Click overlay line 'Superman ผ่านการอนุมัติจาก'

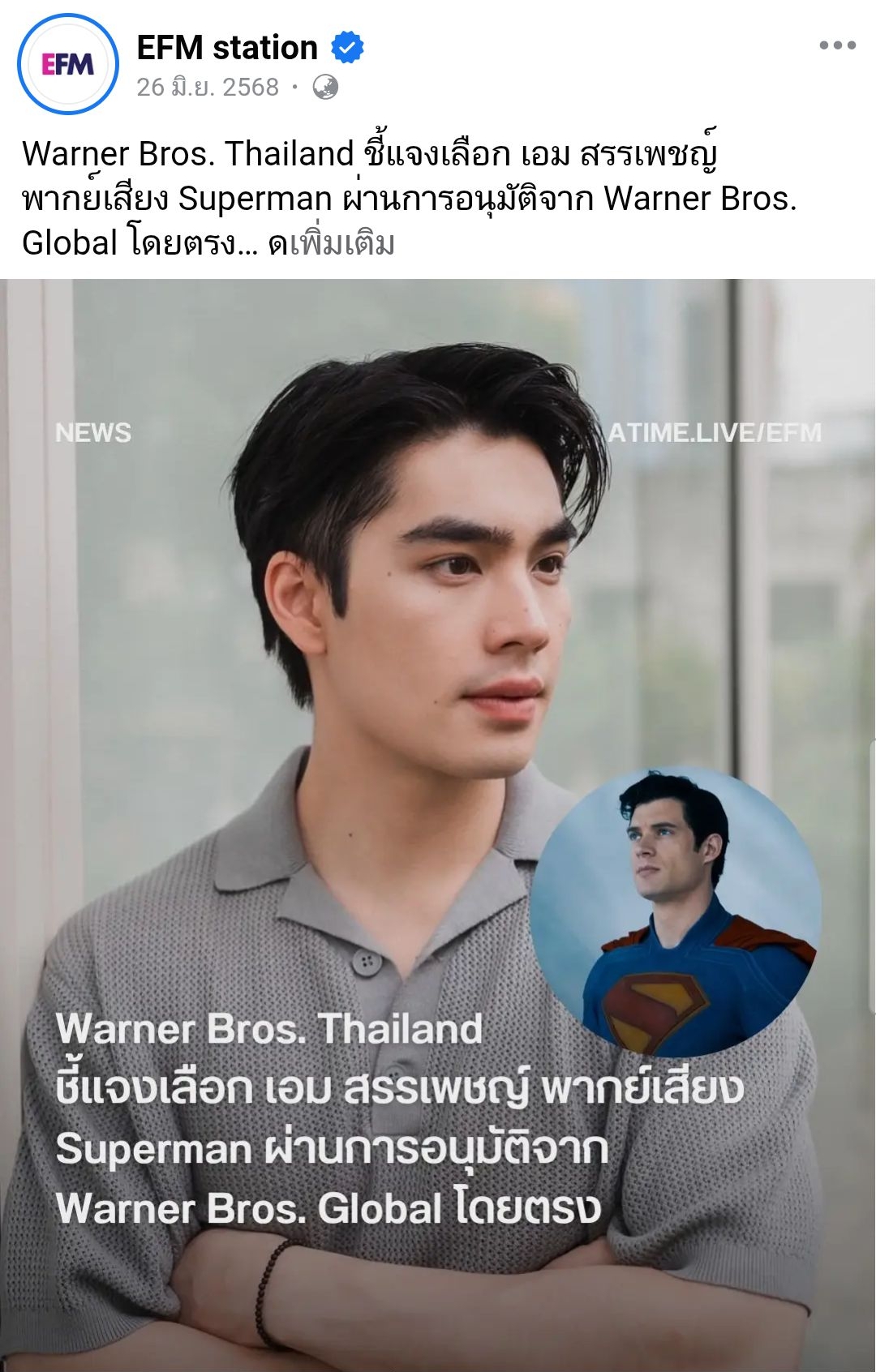[x=332, y=1148]
